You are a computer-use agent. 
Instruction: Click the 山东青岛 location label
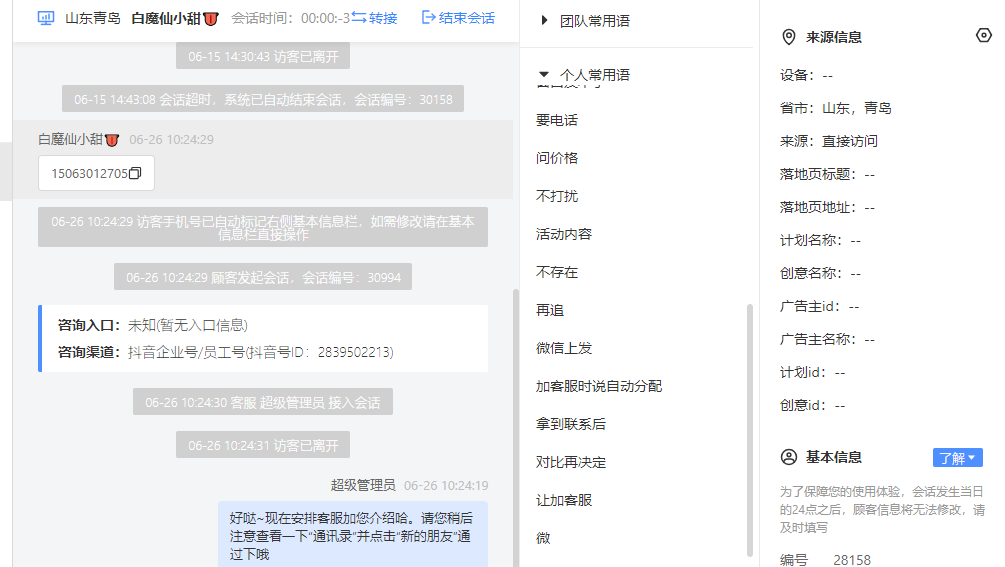point(93,18)
